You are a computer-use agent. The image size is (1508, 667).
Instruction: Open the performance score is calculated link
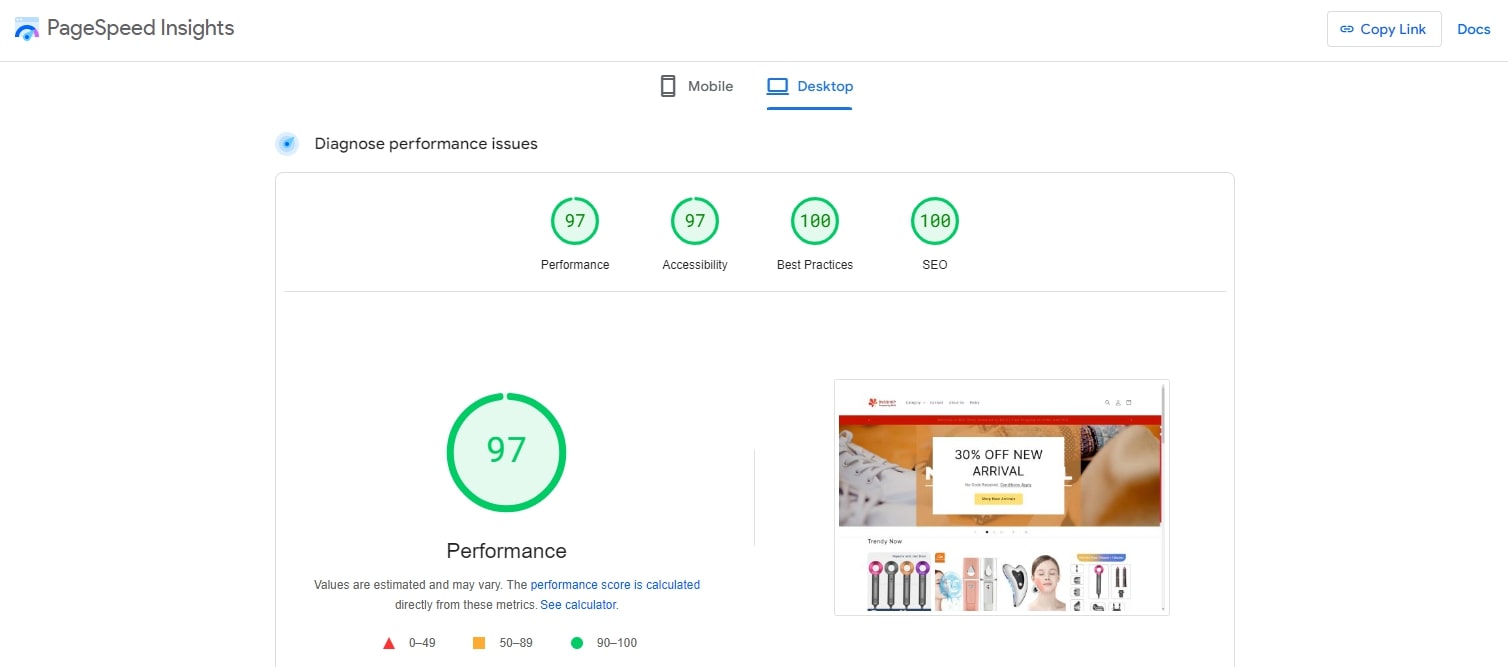(615, 585)
